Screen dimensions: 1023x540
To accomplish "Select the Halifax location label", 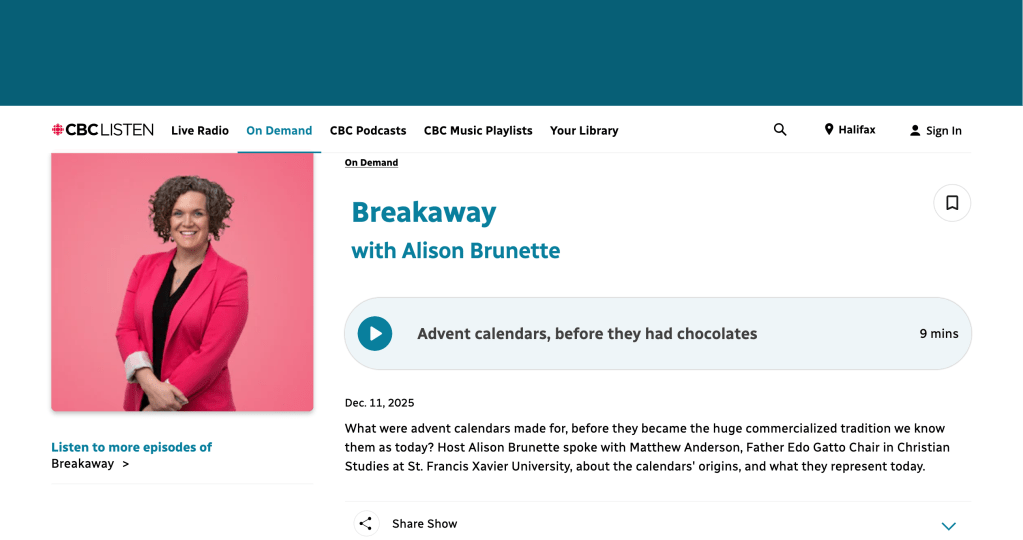I will (x=857, y=130).
